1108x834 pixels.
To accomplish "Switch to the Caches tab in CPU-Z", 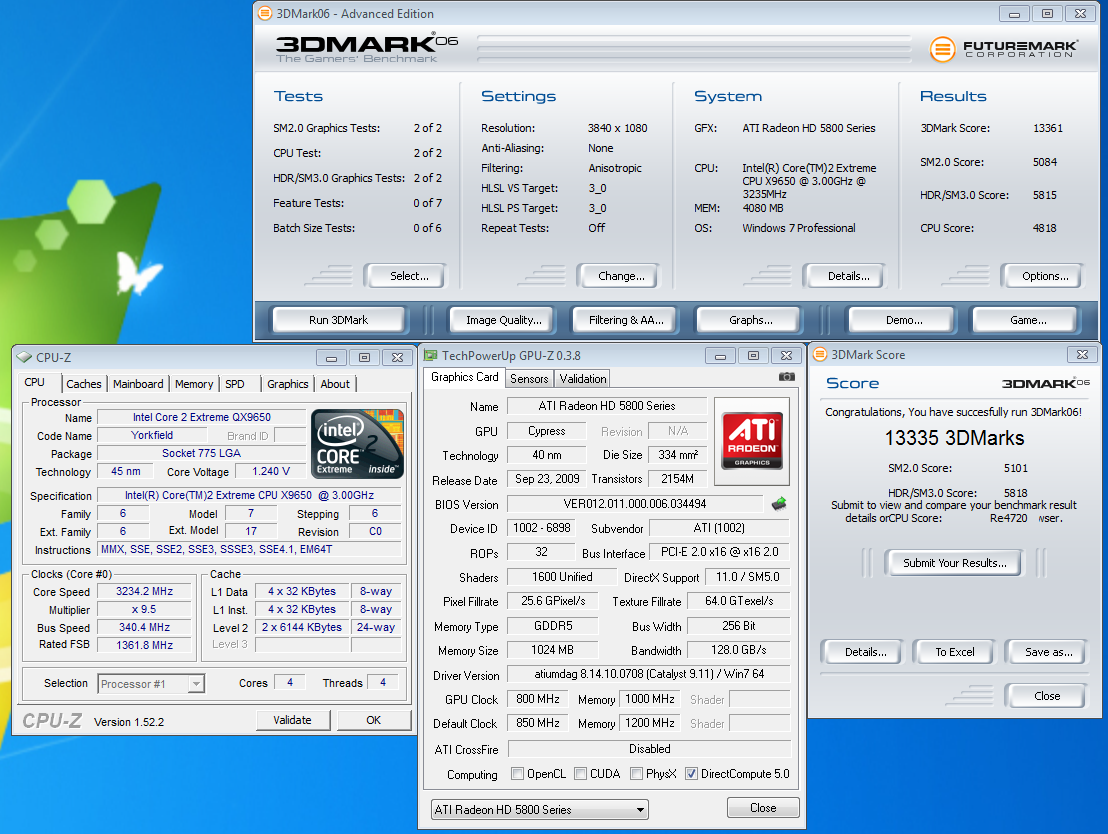I will tap(83, 384).
